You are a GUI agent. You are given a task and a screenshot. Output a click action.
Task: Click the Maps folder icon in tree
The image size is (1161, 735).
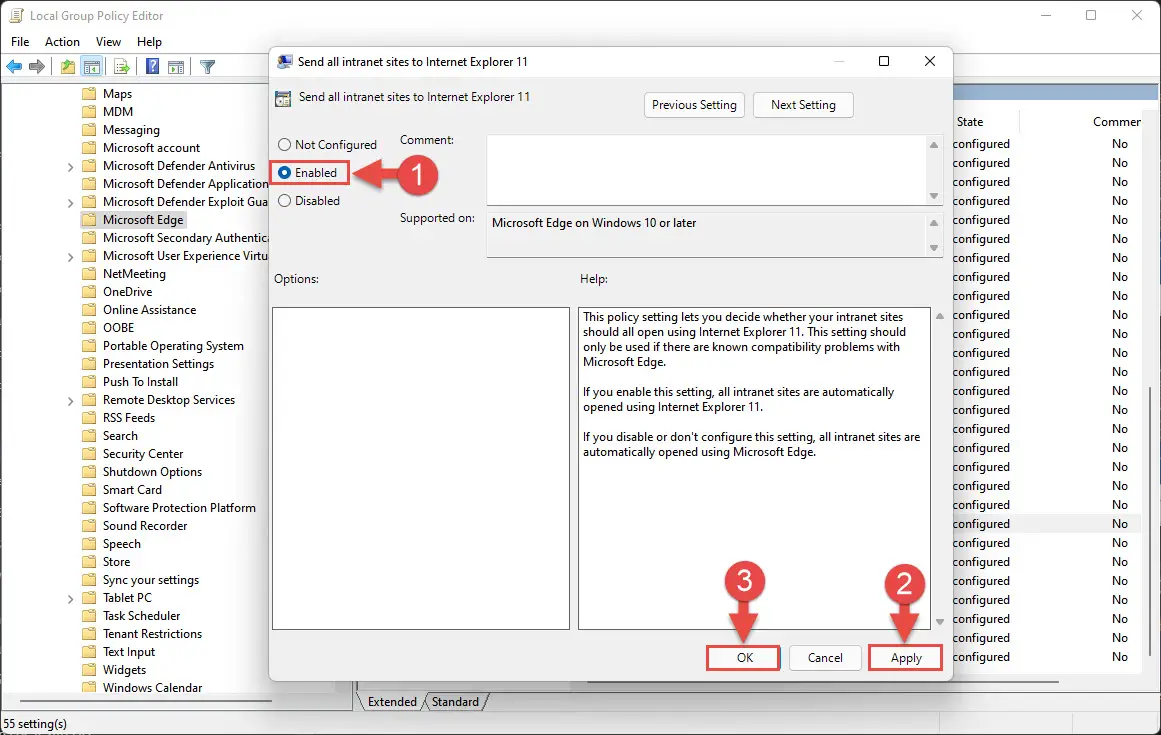pos(89,93)
